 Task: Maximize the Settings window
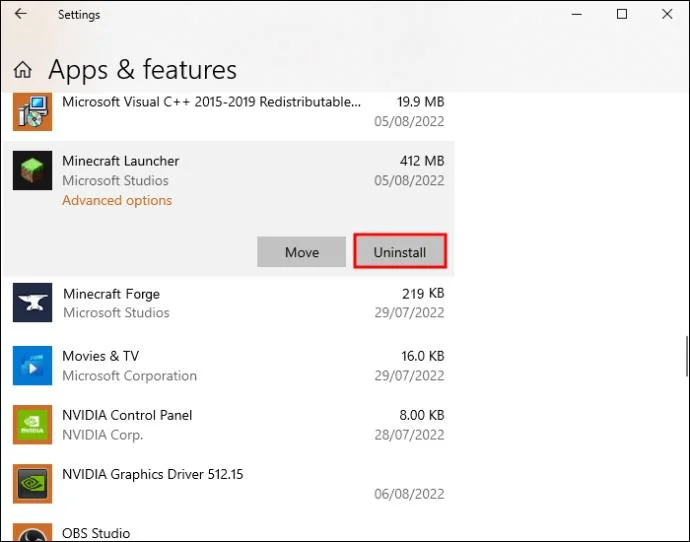(622, 14)
